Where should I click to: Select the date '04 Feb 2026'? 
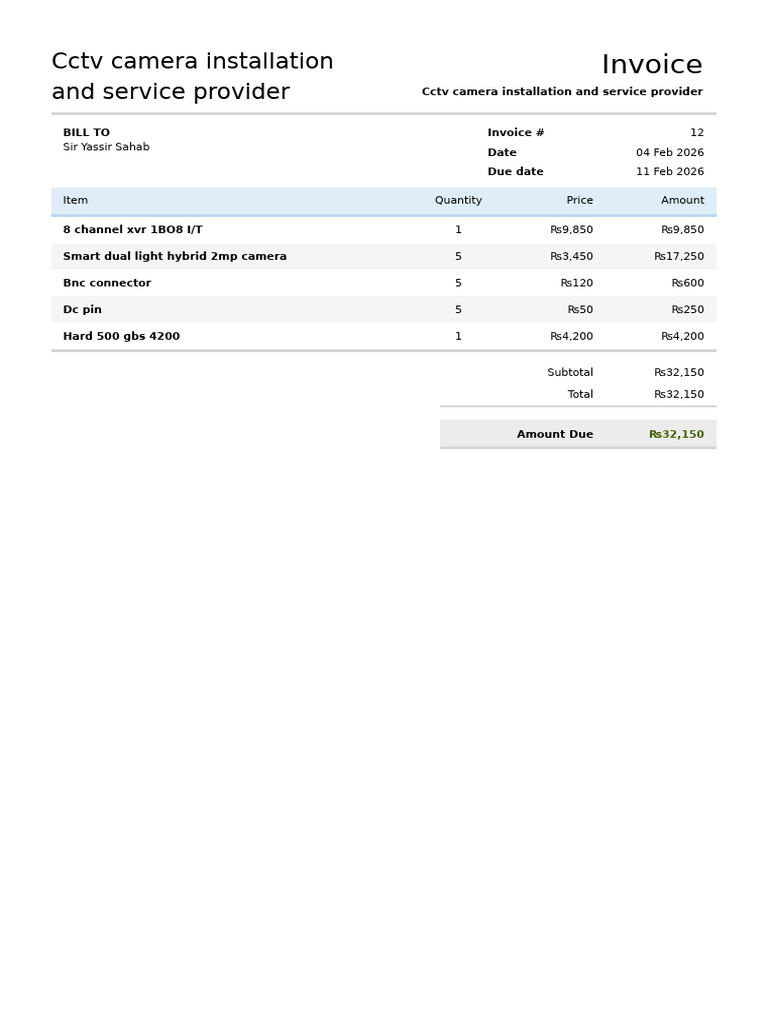pyautogui.click(x=670, y=152)
